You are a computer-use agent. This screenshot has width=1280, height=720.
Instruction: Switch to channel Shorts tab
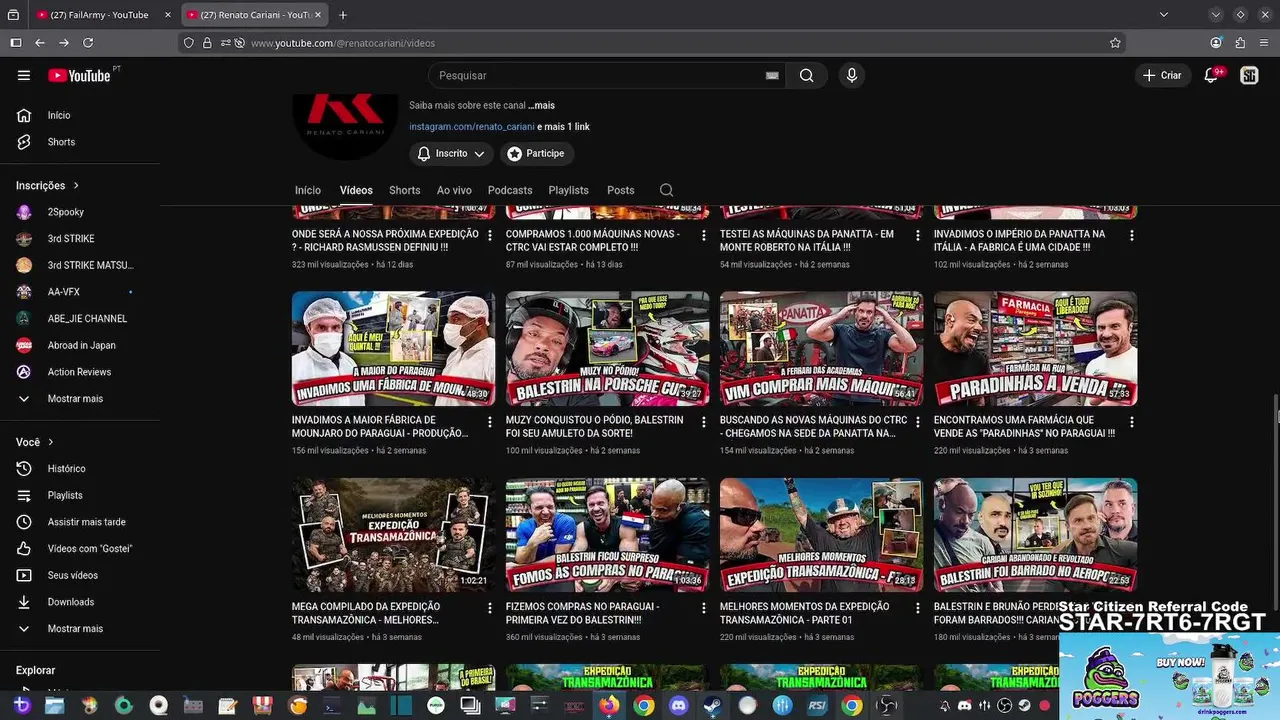pyautogui.click(x=404, y=190)
